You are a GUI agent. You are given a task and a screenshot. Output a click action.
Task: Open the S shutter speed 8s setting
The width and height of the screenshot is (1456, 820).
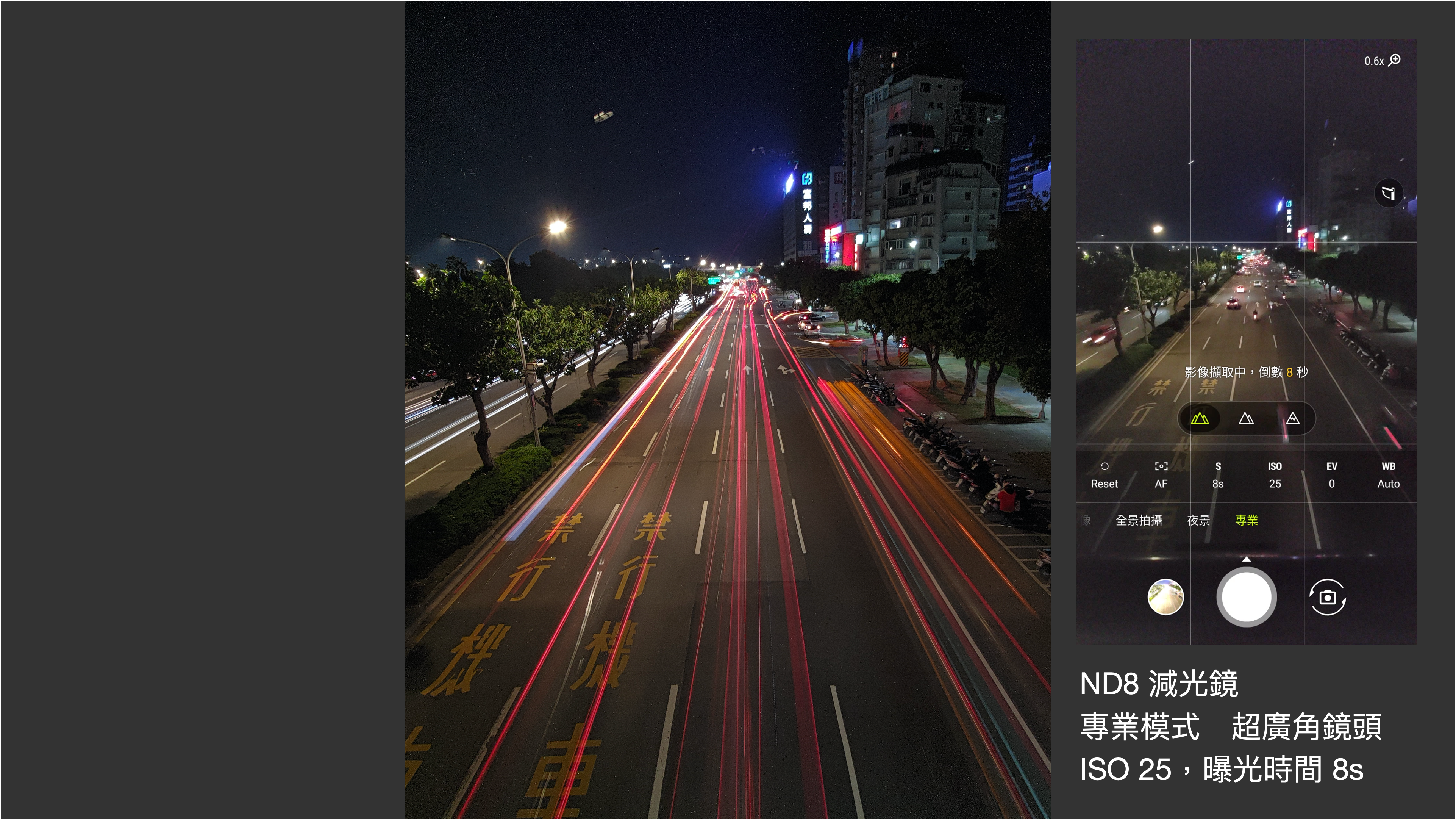coord(1218,475)
